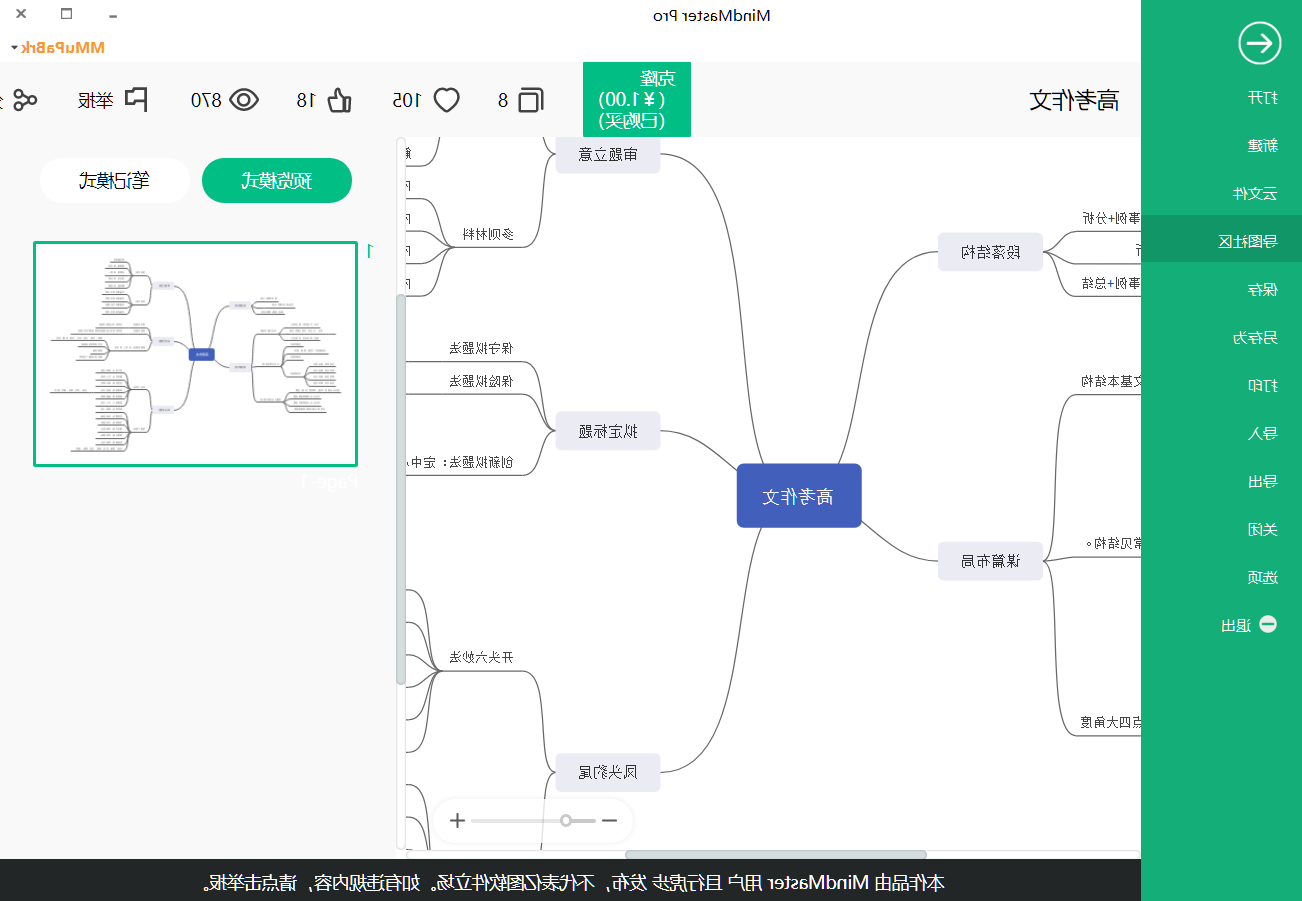Open 选项 in the sidebar menu

(x=1263, y=577)
